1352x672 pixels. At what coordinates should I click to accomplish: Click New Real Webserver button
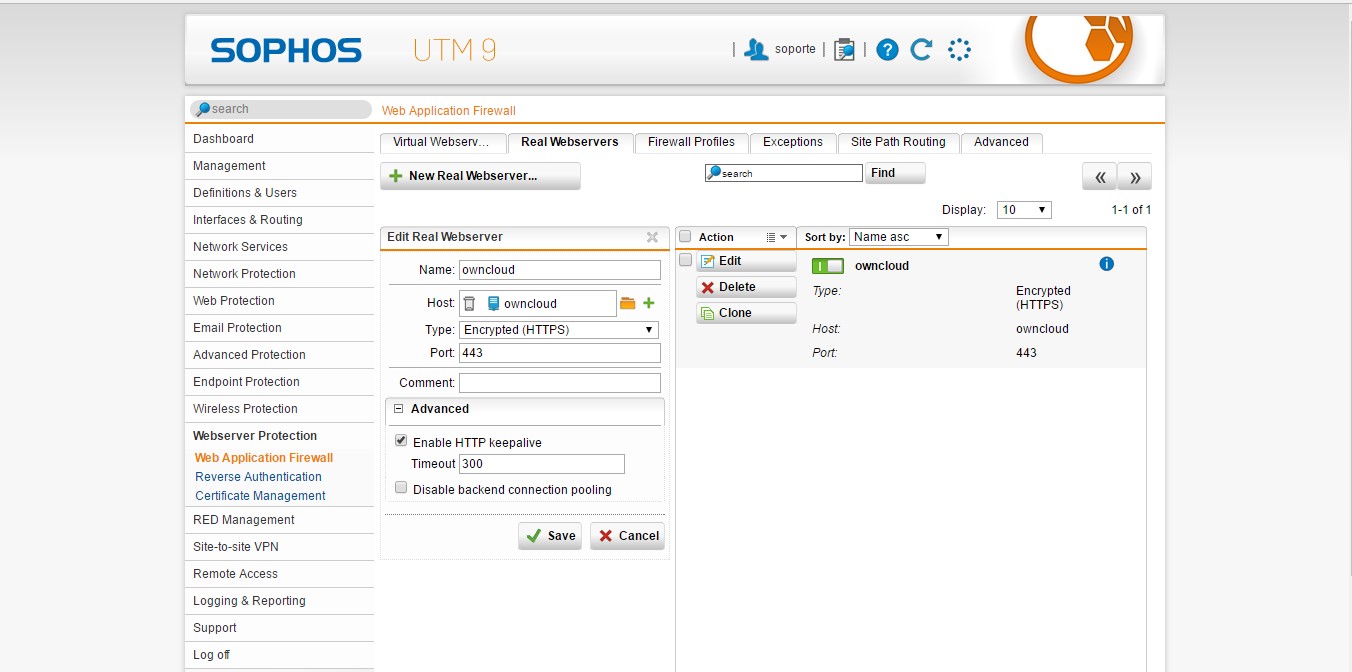[480, 176]
